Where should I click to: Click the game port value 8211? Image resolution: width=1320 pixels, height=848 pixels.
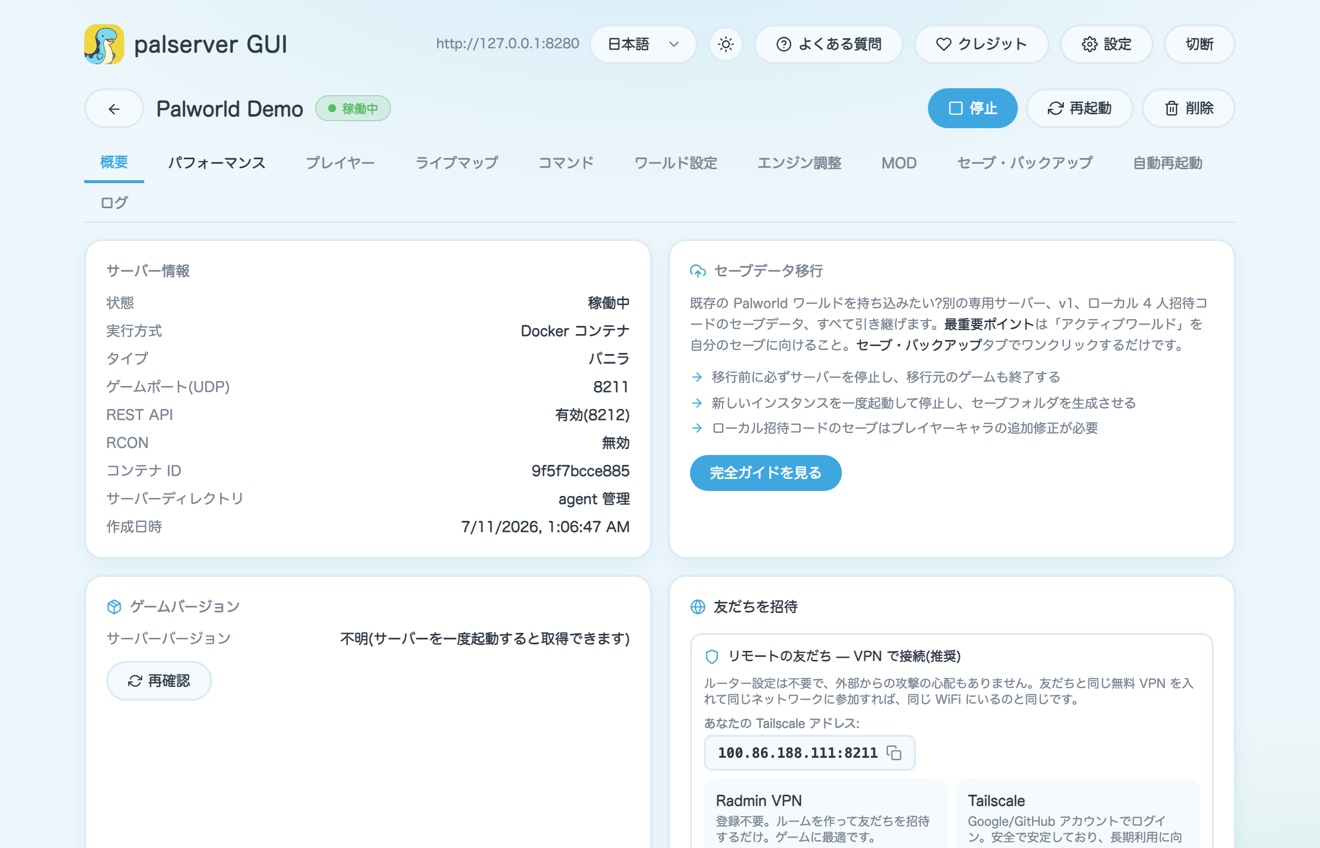click(x=611, y=387)
